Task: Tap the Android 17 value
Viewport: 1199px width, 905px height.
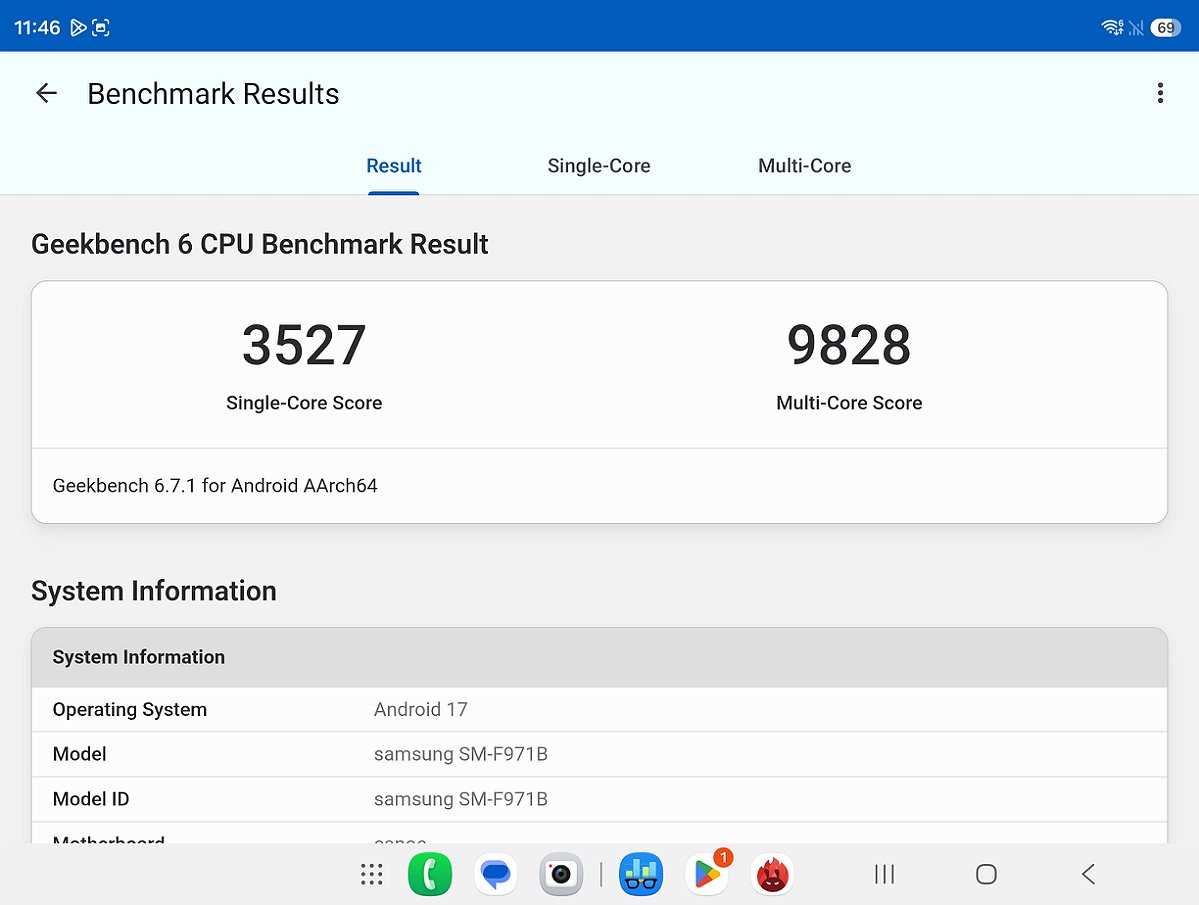Action: (x=421, y=709)
